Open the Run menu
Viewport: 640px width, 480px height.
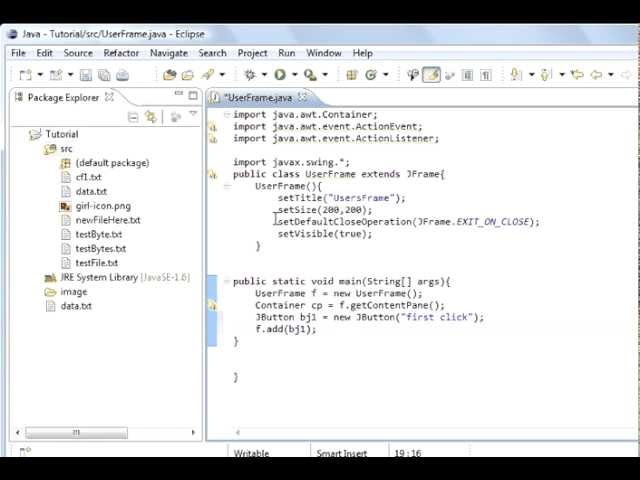click(x=287, y=53)
